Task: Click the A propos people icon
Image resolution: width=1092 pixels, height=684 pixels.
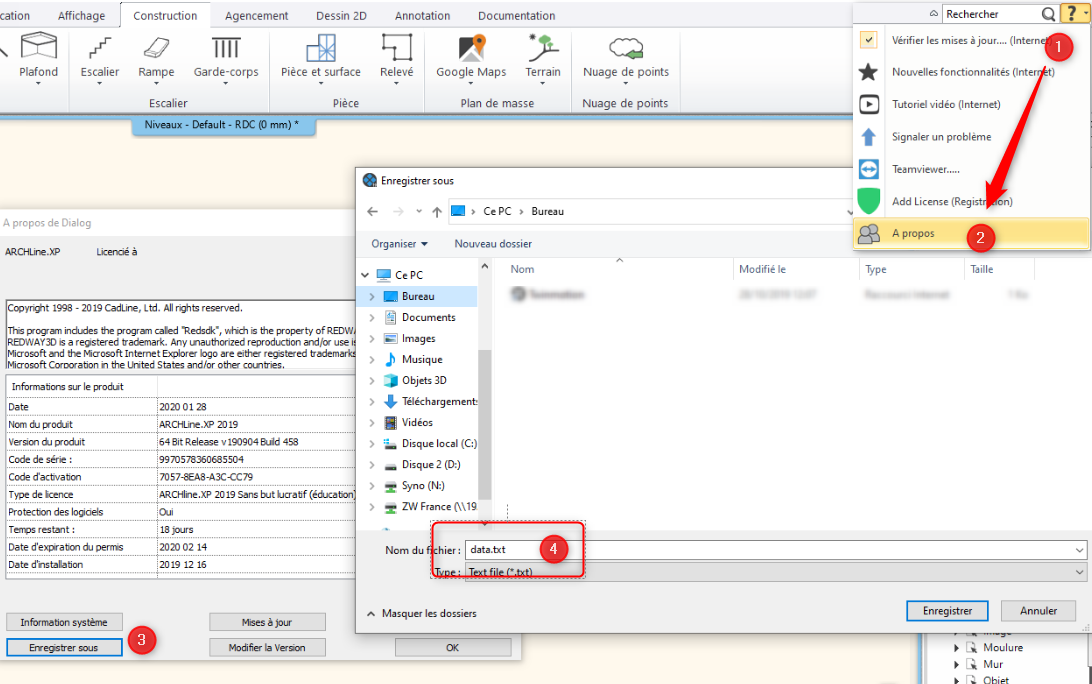Action: 868,234
